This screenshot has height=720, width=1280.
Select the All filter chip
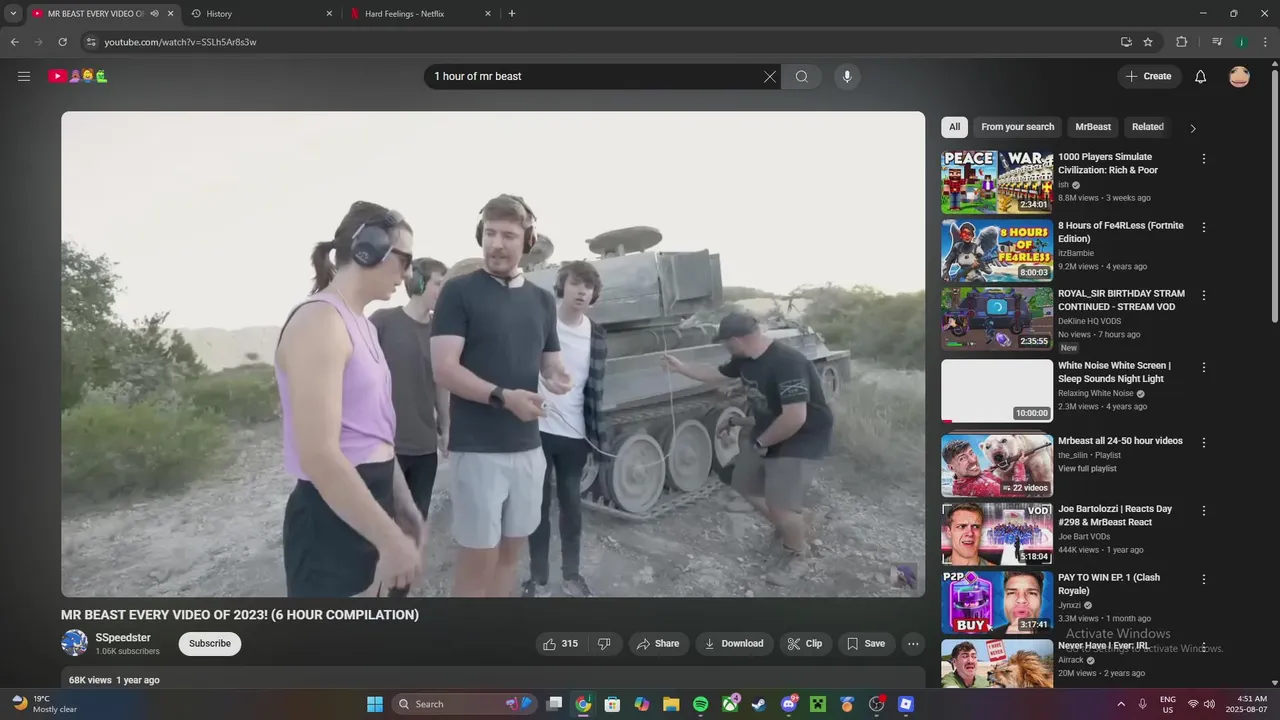[954, 127]
